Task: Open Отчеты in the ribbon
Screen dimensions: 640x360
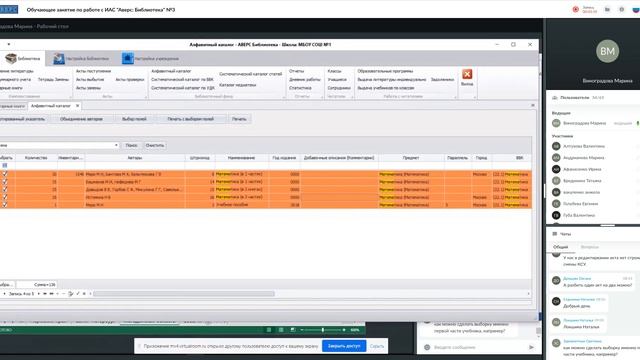Action: tap(297, 71)
